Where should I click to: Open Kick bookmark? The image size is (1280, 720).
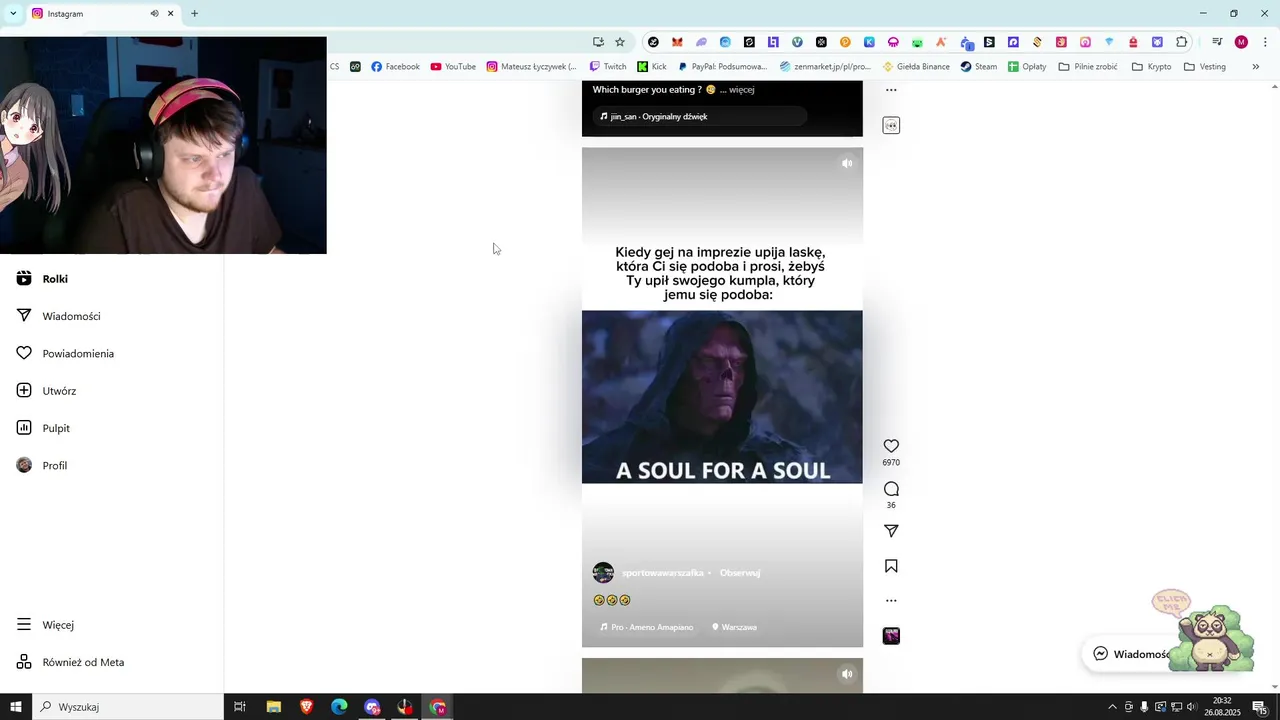click(x=652, y=67)
